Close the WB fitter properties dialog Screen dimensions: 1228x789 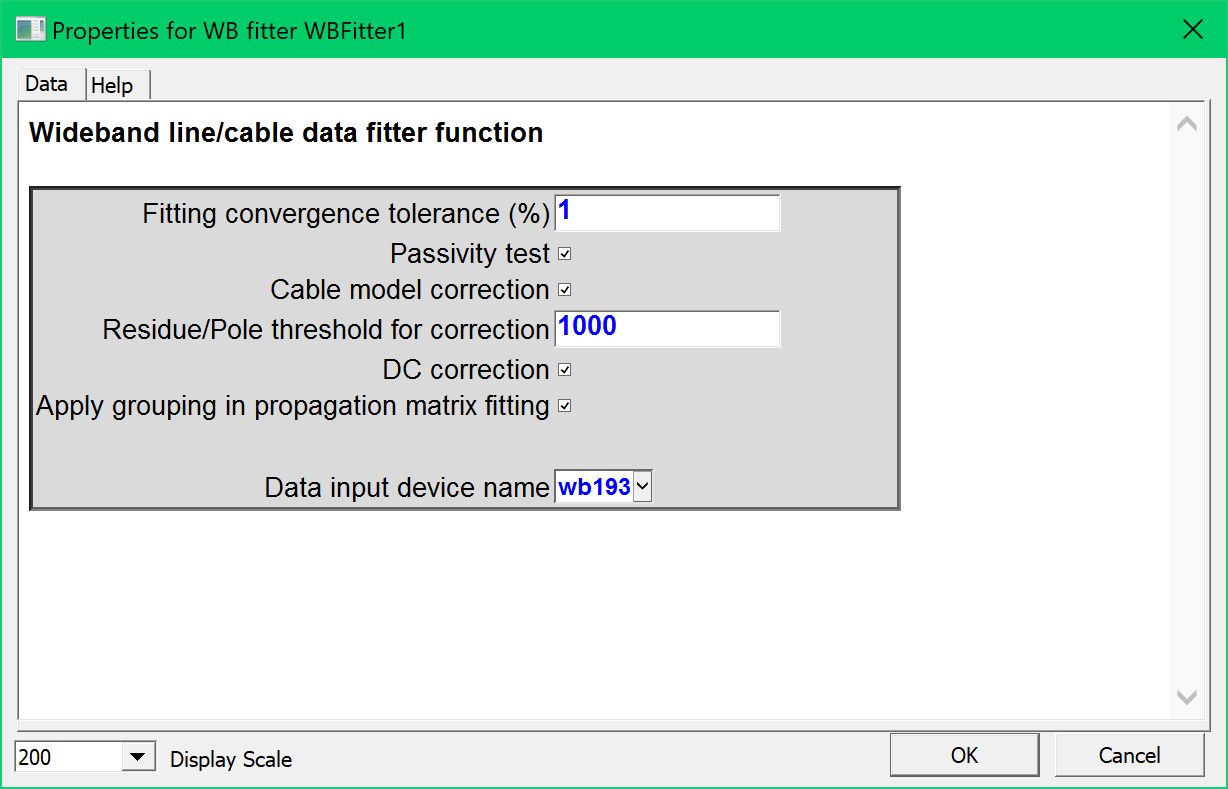coord(1192,30)
